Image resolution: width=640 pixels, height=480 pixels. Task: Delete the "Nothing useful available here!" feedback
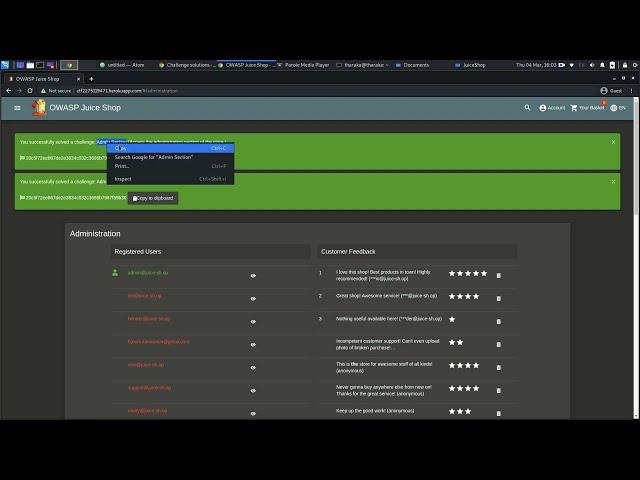tap(498, 322)
